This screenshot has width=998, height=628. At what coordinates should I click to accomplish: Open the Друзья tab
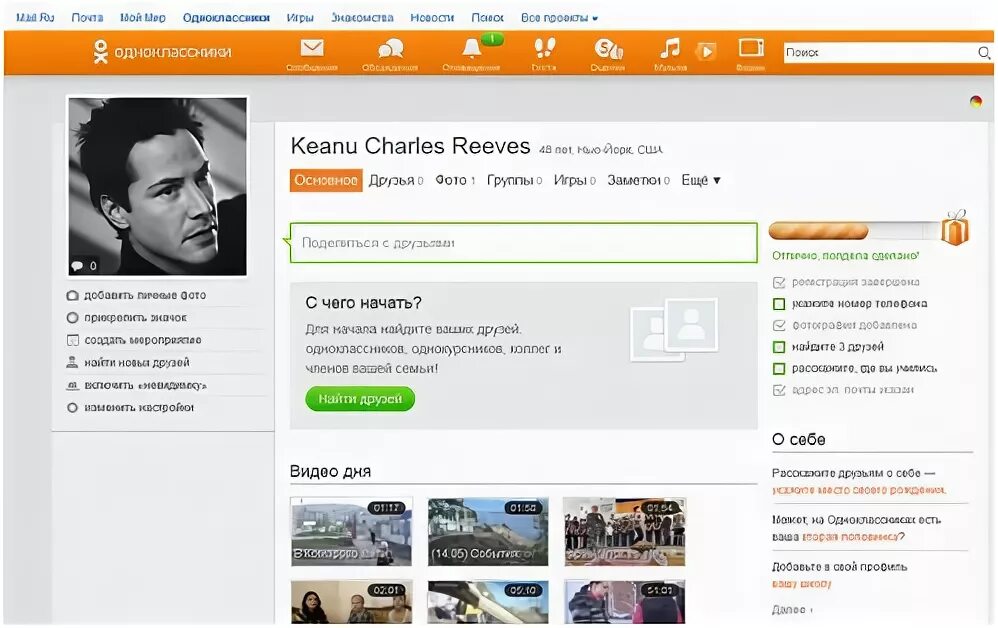pyautogui.click(x=396, y=180)
